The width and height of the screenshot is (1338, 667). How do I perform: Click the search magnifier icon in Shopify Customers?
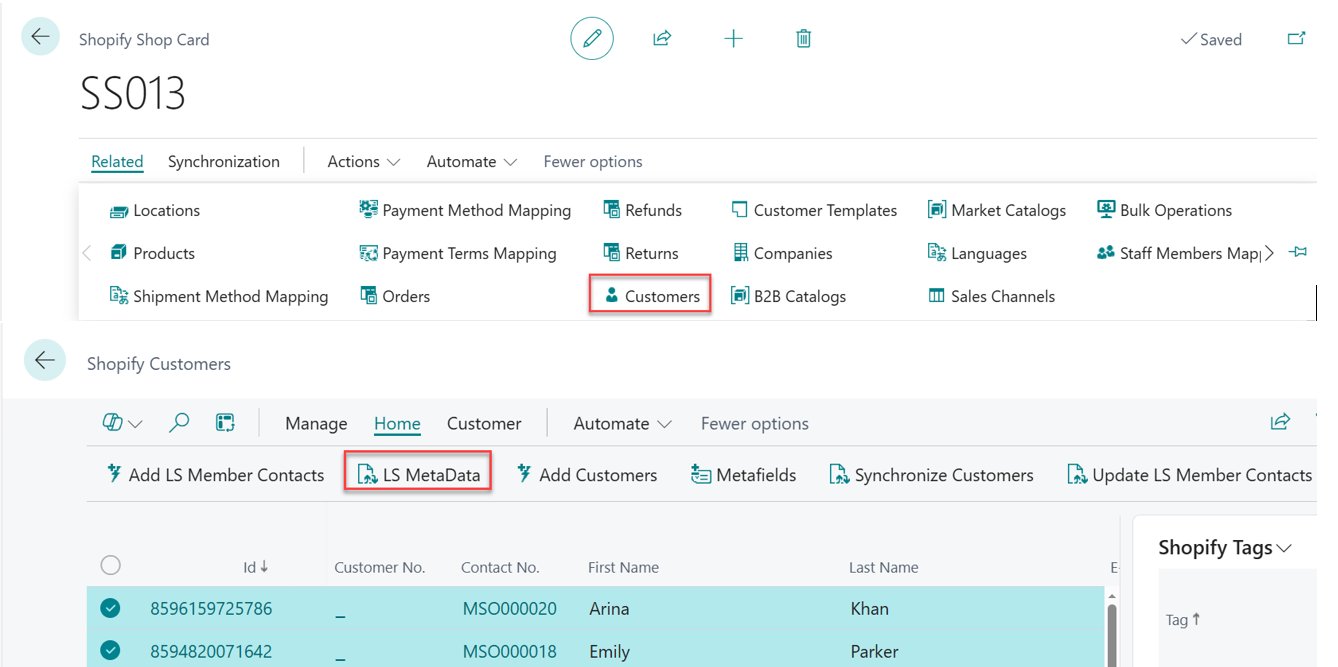click(179, 423)
